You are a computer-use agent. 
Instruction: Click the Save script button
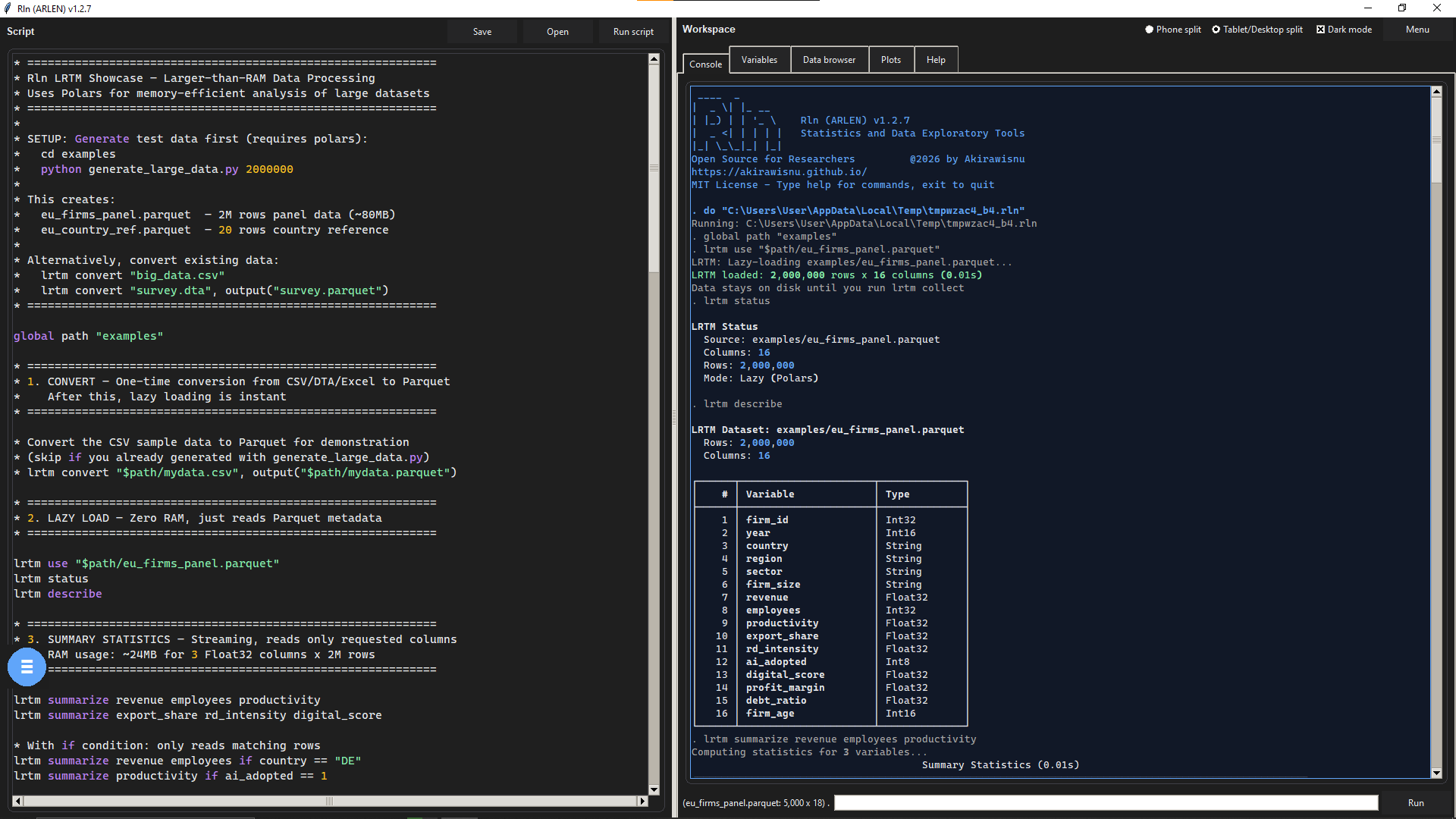[482, 32]
